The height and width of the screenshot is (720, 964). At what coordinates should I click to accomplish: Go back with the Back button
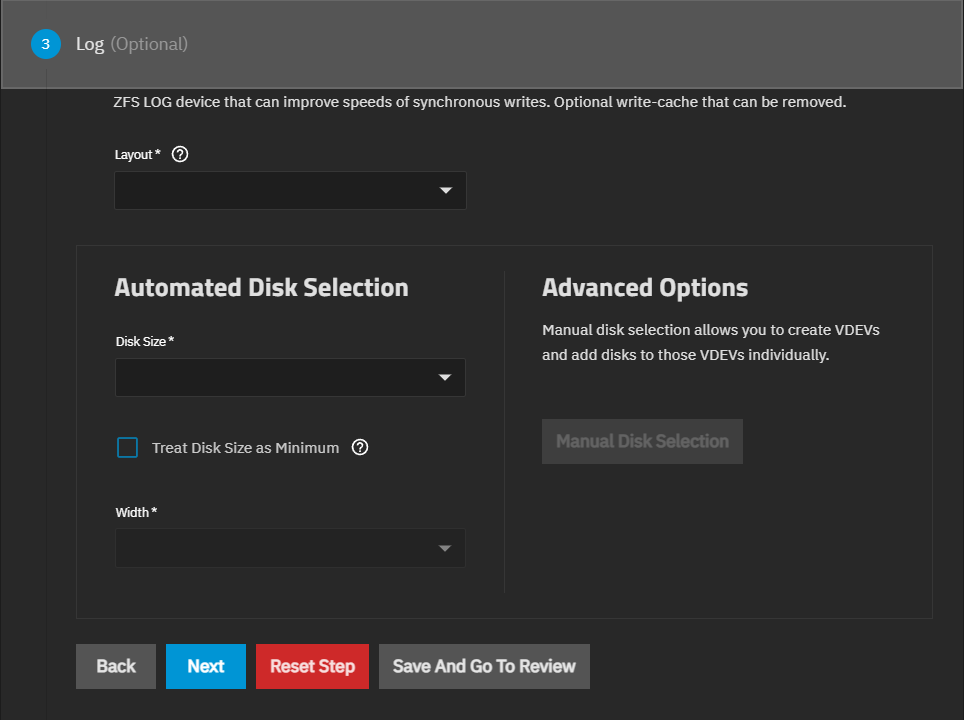pos(116,666)
